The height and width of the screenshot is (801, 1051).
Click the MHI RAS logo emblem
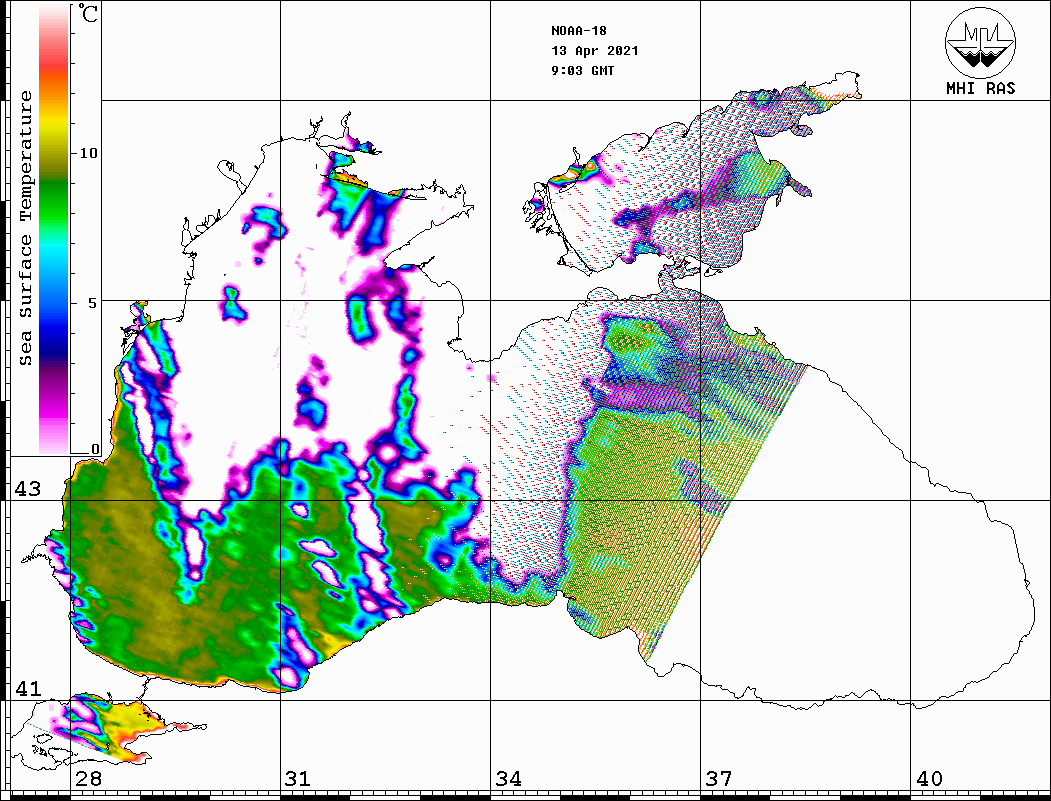coord(981,42)
